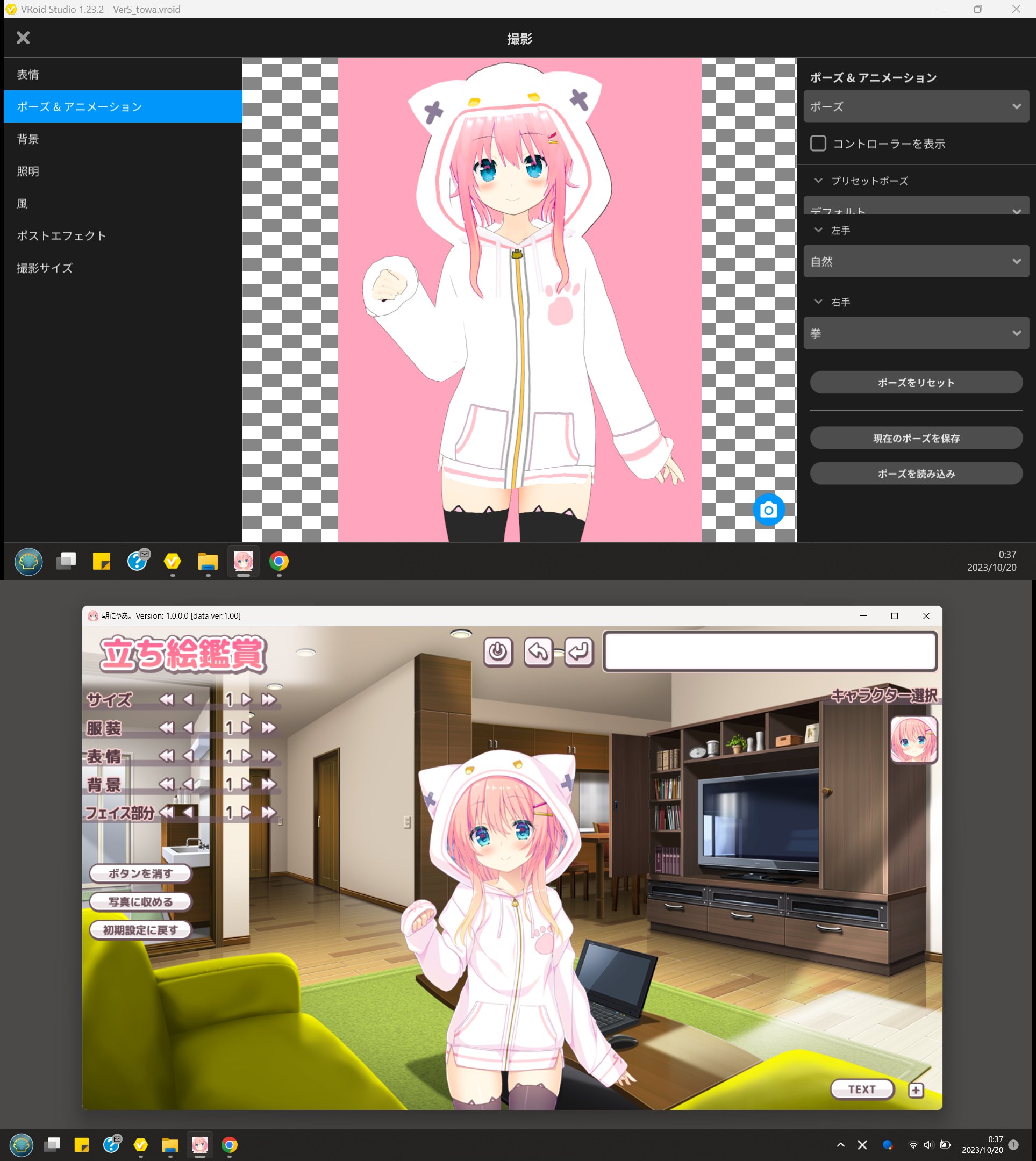Increase サイズ with single right arrow
This screenshot has height=1161, width=1036.
[x=246, y=699]
